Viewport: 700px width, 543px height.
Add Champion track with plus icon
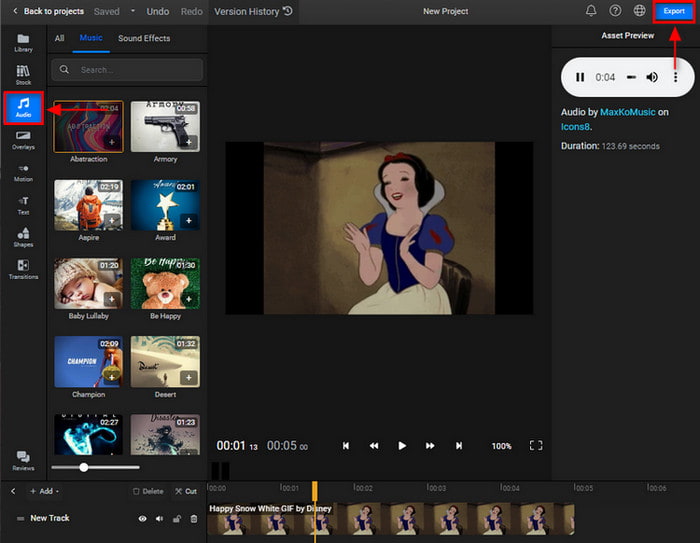[112, 377]
